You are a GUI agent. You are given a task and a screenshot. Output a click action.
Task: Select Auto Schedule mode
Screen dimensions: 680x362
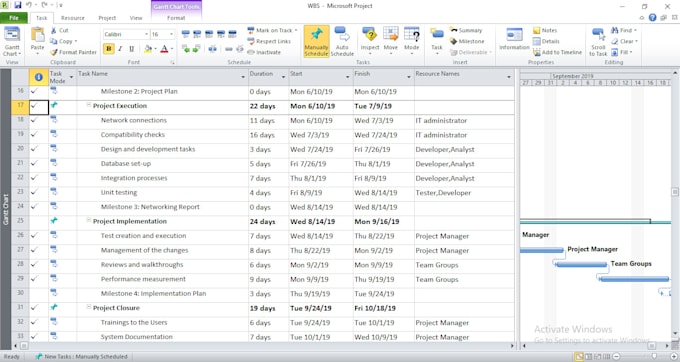pos(342,41)
